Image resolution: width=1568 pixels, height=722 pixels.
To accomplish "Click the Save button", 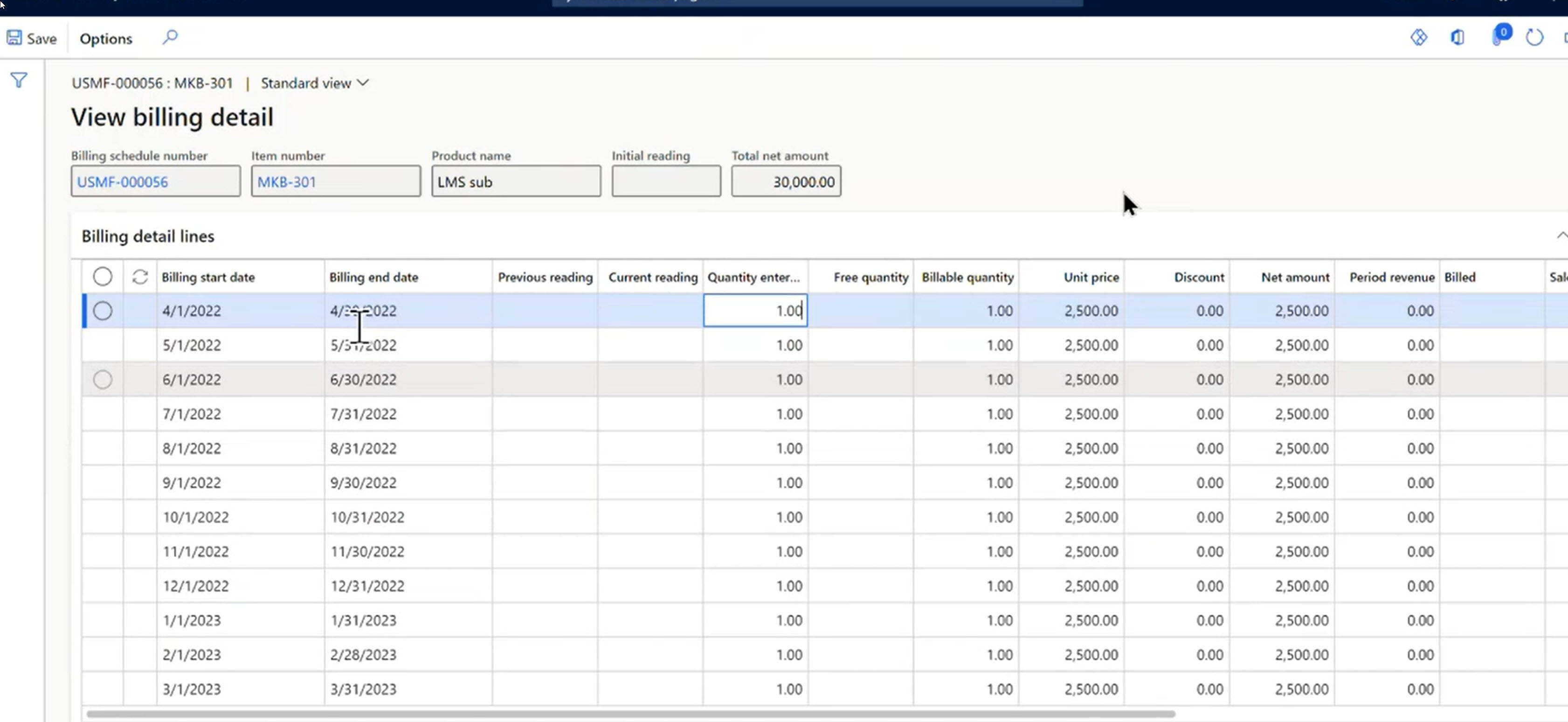I will [x=32, y=37].
